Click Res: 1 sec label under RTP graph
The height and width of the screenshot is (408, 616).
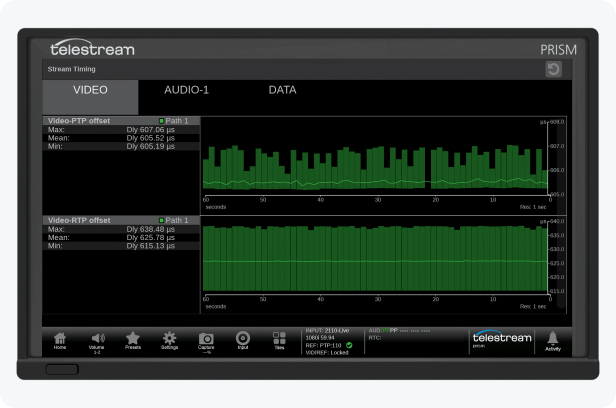(x=533, y=306)
